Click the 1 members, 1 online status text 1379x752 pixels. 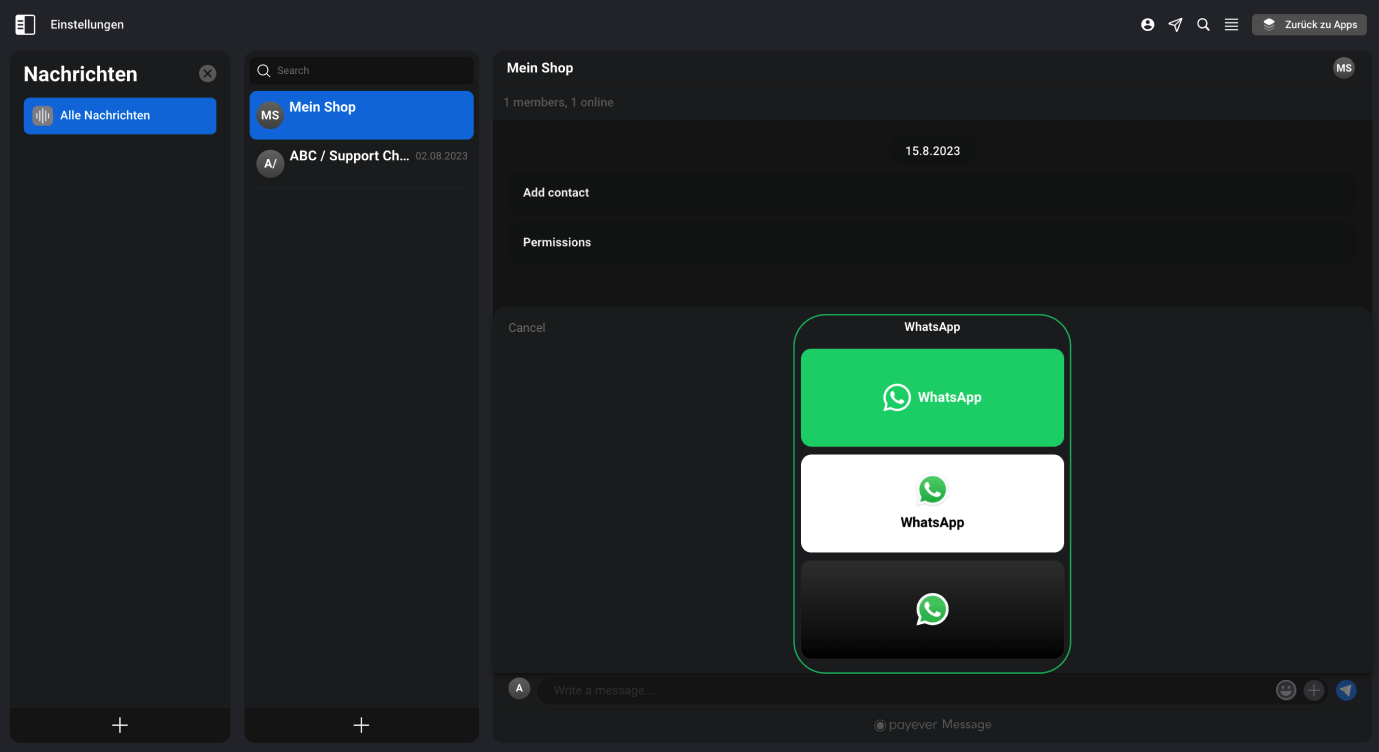point(558,102)
